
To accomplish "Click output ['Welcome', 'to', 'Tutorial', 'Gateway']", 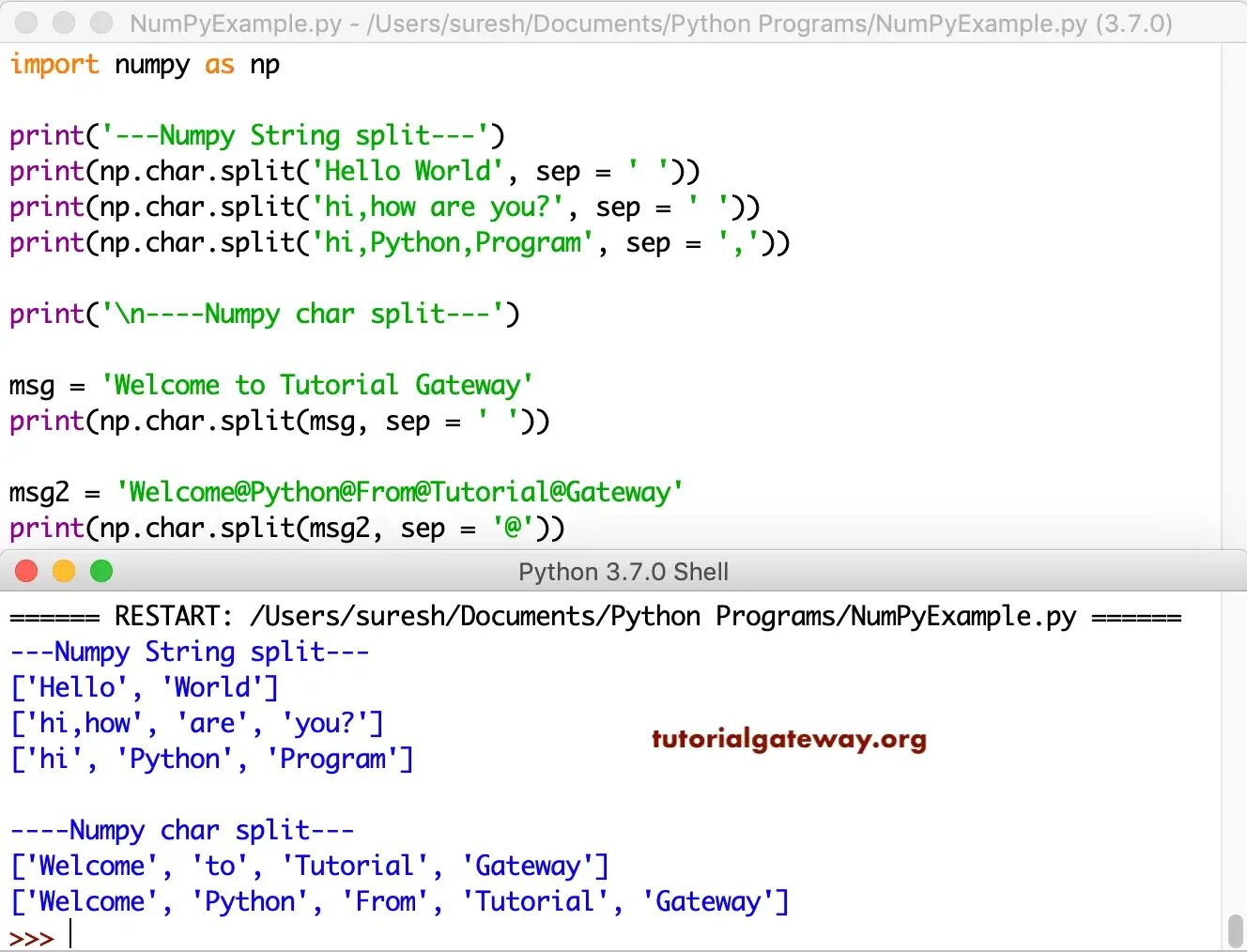I will pyautogui.click(x=310, y=867).
